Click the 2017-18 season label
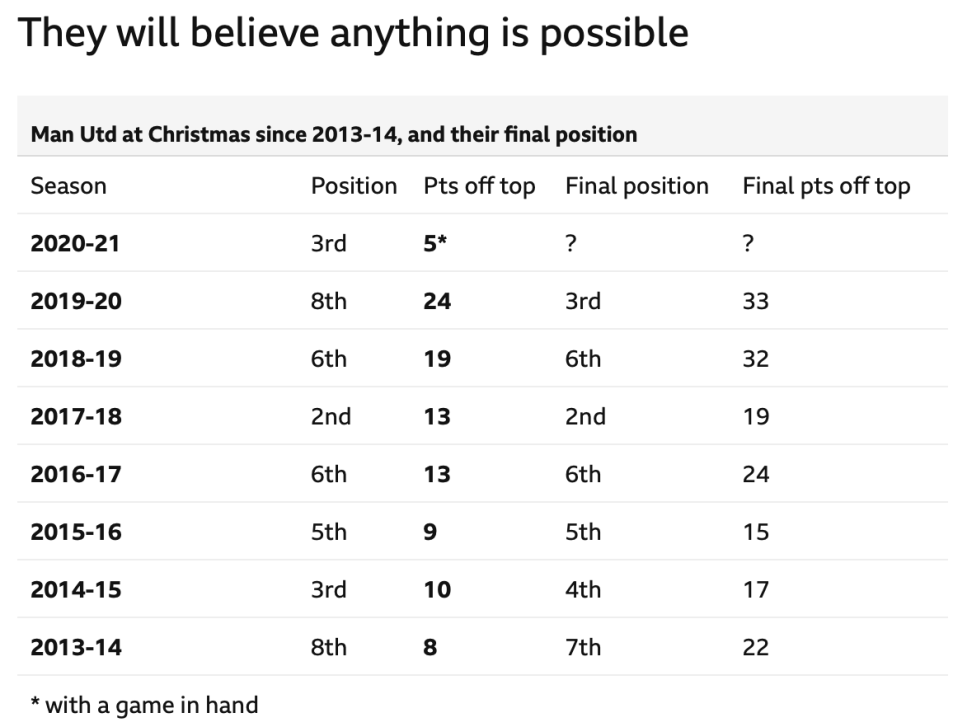Viewport: 953px width, 727px height. click(76, 416)
